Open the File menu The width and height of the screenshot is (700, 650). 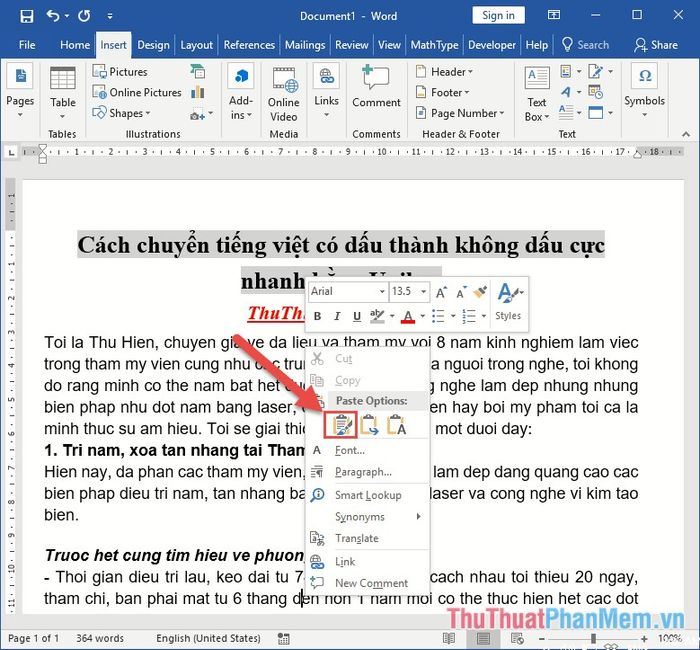pyautogui.click(x=27, y=45)
